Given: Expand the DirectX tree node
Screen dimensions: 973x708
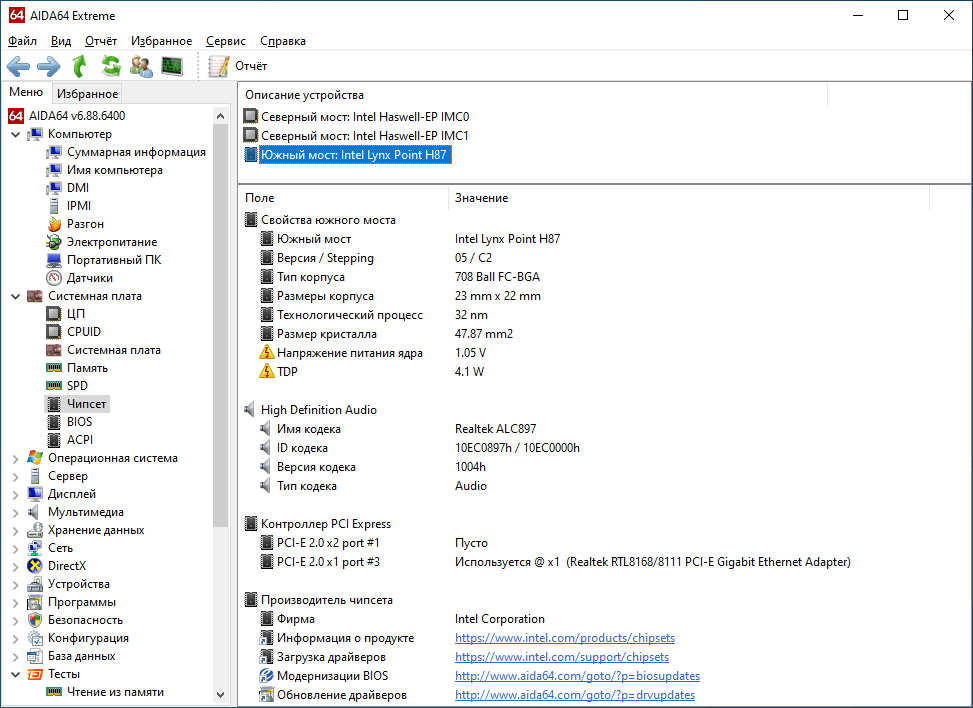Looking at the screenshot, I should (x=16, y=566).
